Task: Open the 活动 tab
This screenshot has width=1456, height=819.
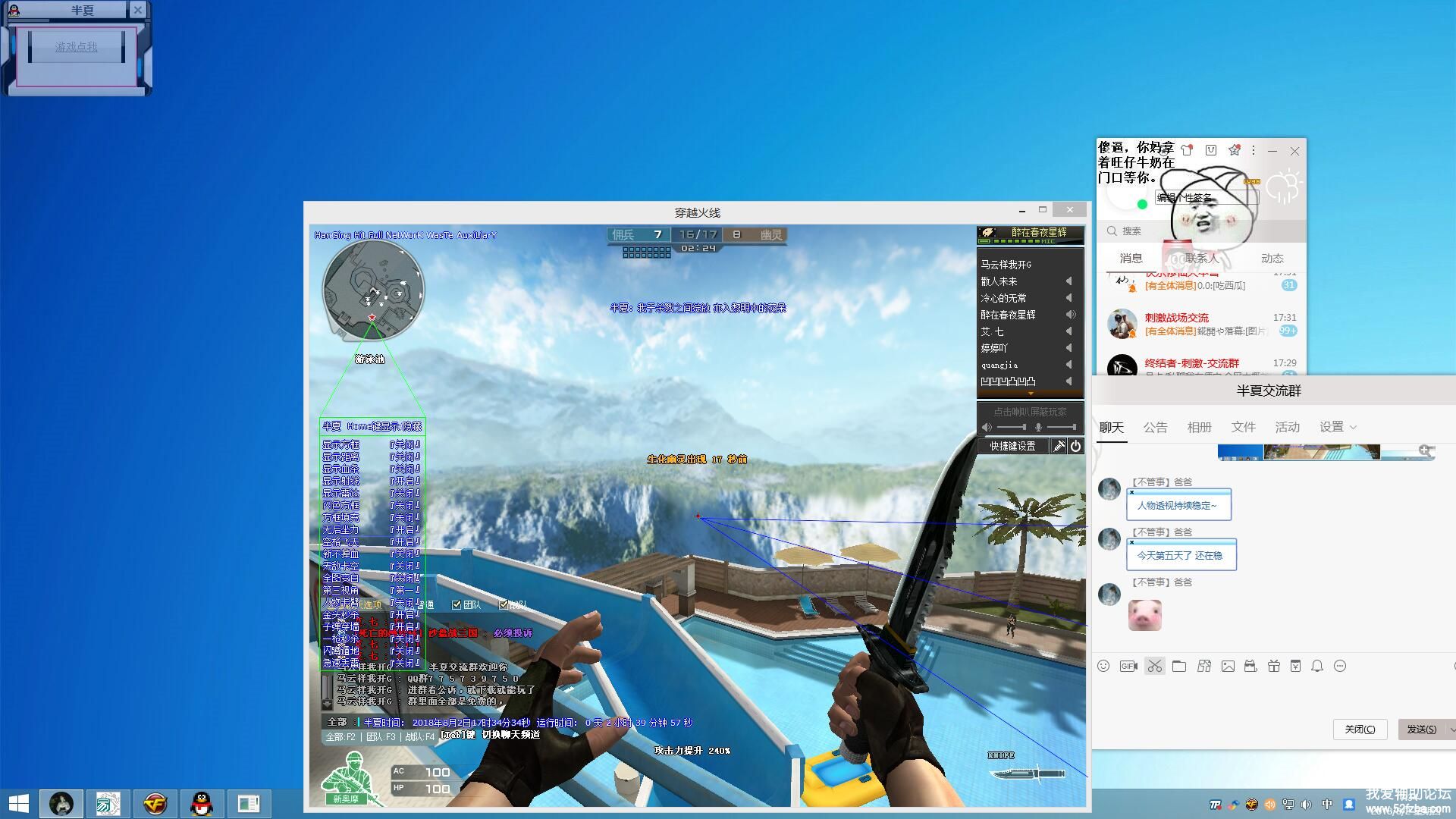Action: pyautogui.click(x=1287, y=427)
